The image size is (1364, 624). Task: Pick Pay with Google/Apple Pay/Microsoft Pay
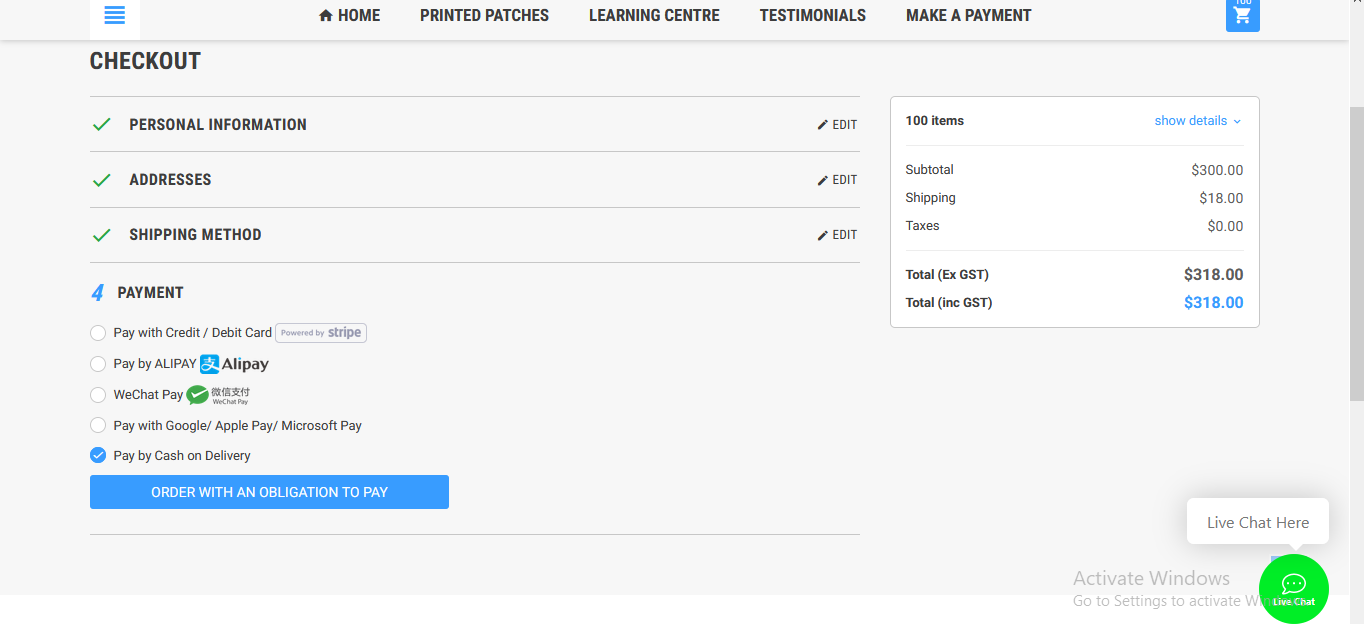coord(98,425)
